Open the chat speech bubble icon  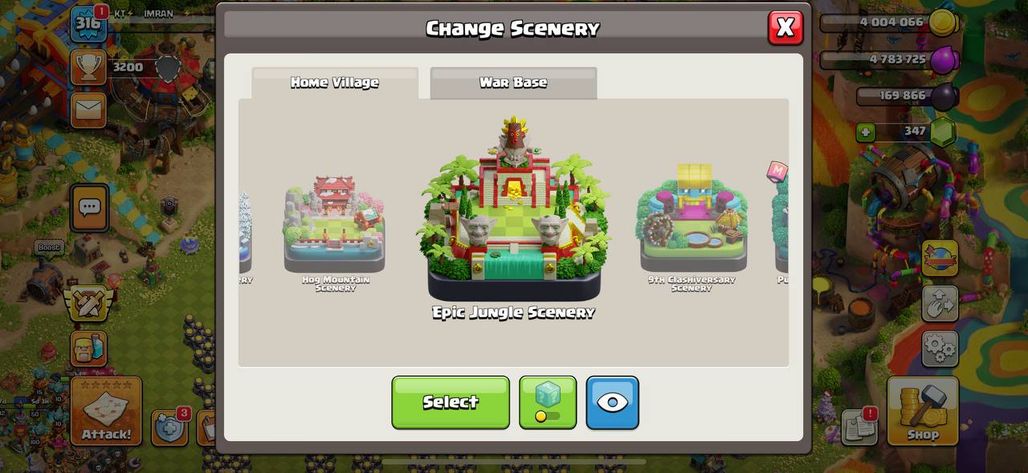tap(89, 207)
